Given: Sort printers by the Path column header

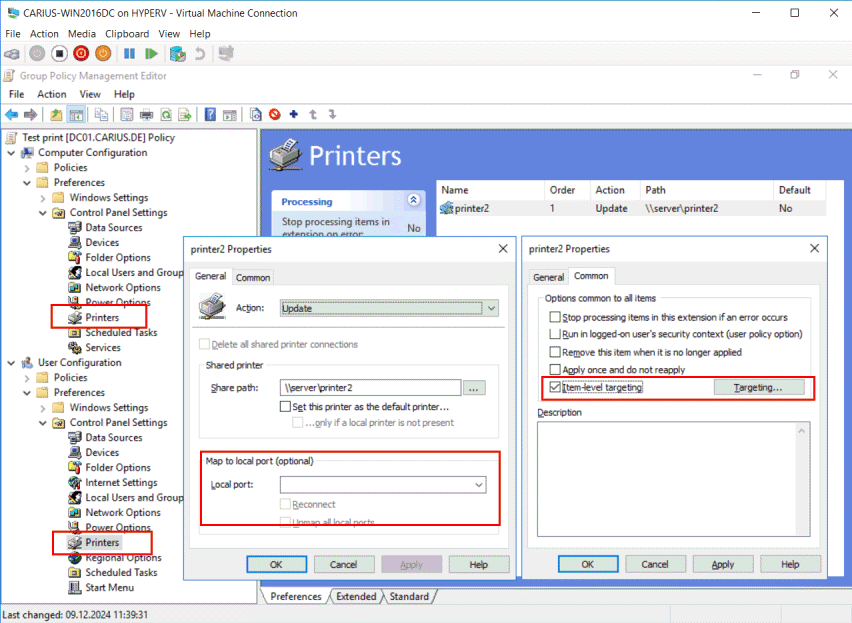Looking at the screenshot, I should click(706, 190).
